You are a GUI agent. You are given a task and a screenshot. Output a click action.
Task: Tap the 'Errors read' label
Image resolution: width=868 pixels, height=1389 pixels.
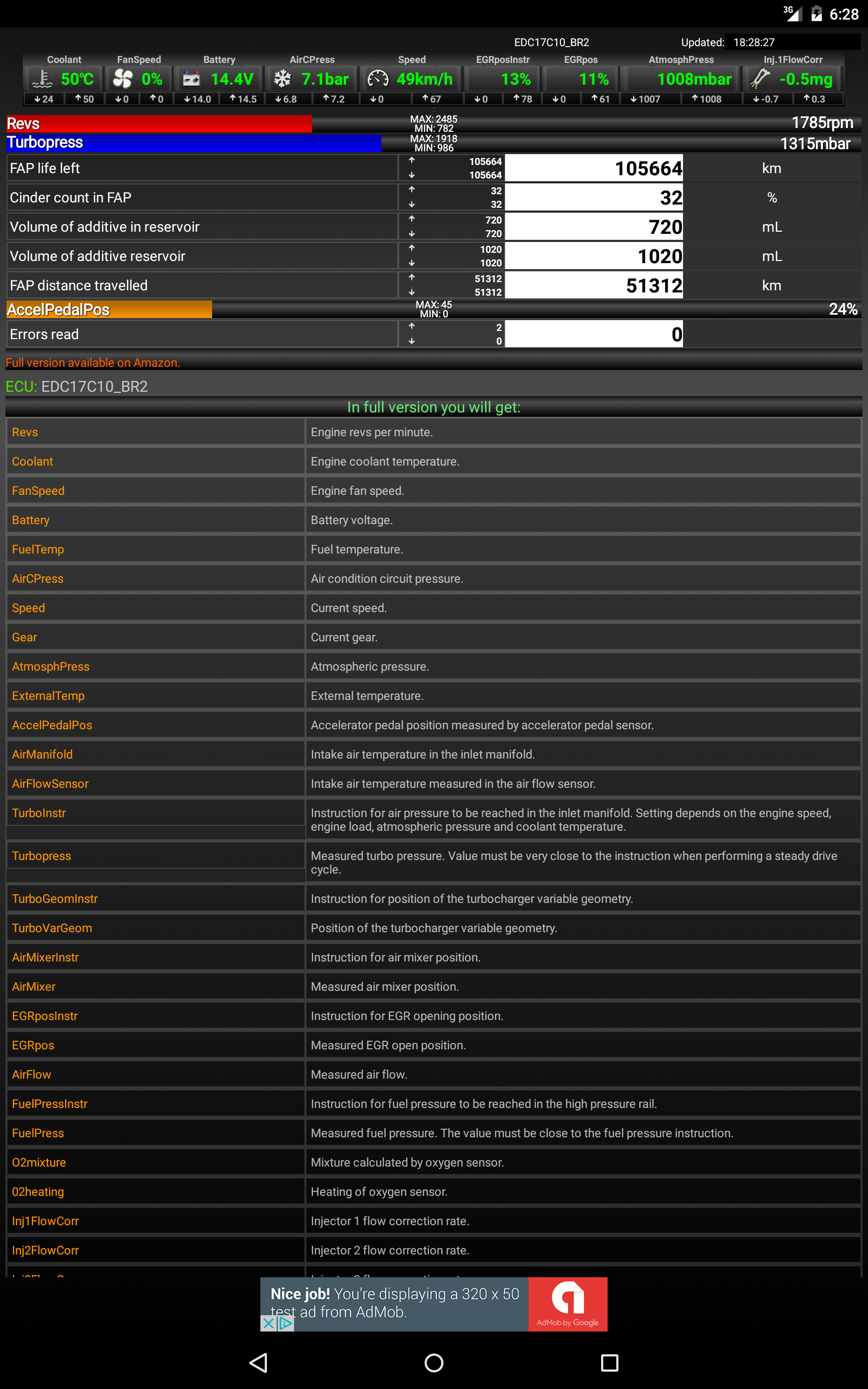pyautogui.click(x=44, y=334)
